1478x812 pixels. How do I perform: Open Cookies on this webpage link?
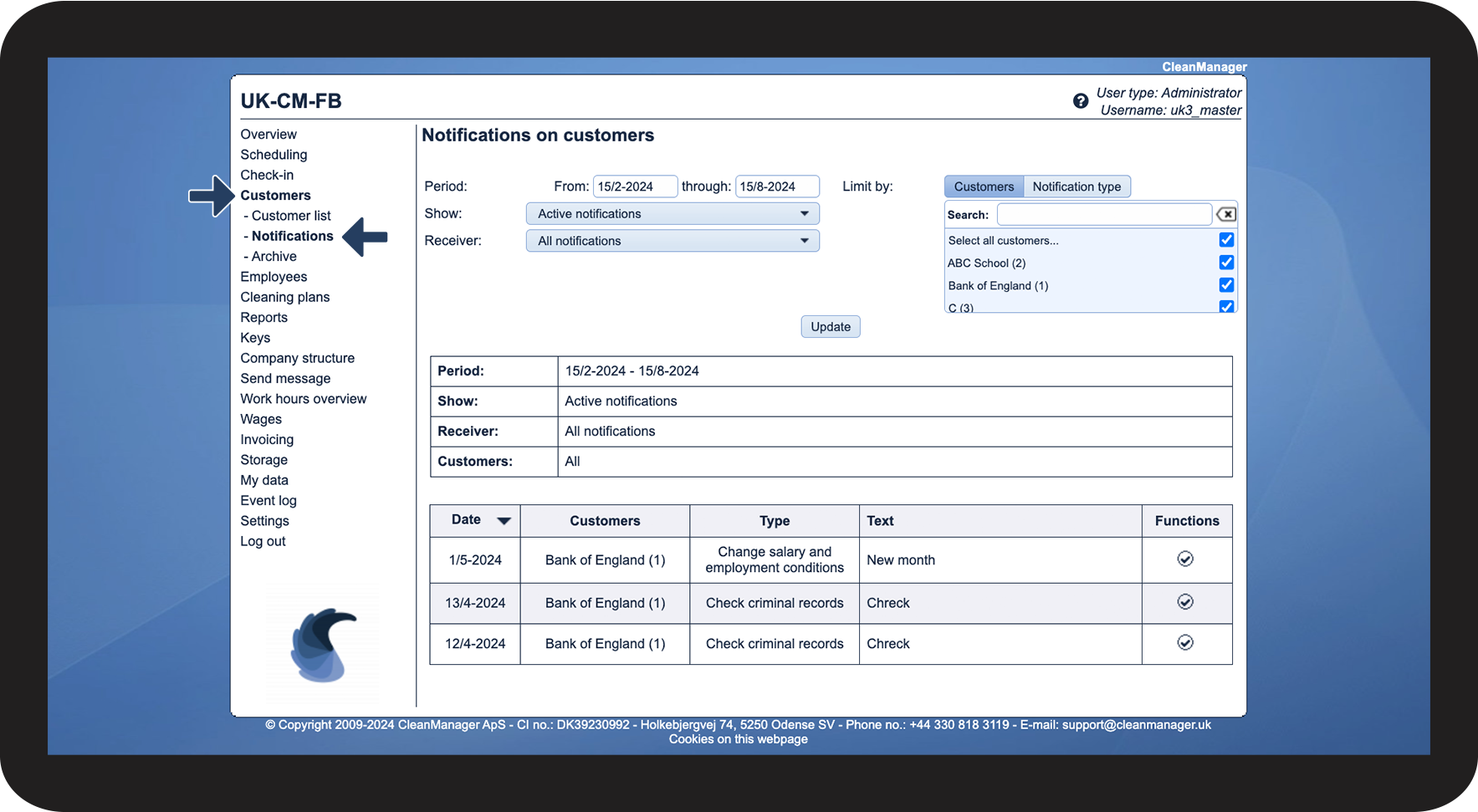(738, 739)
